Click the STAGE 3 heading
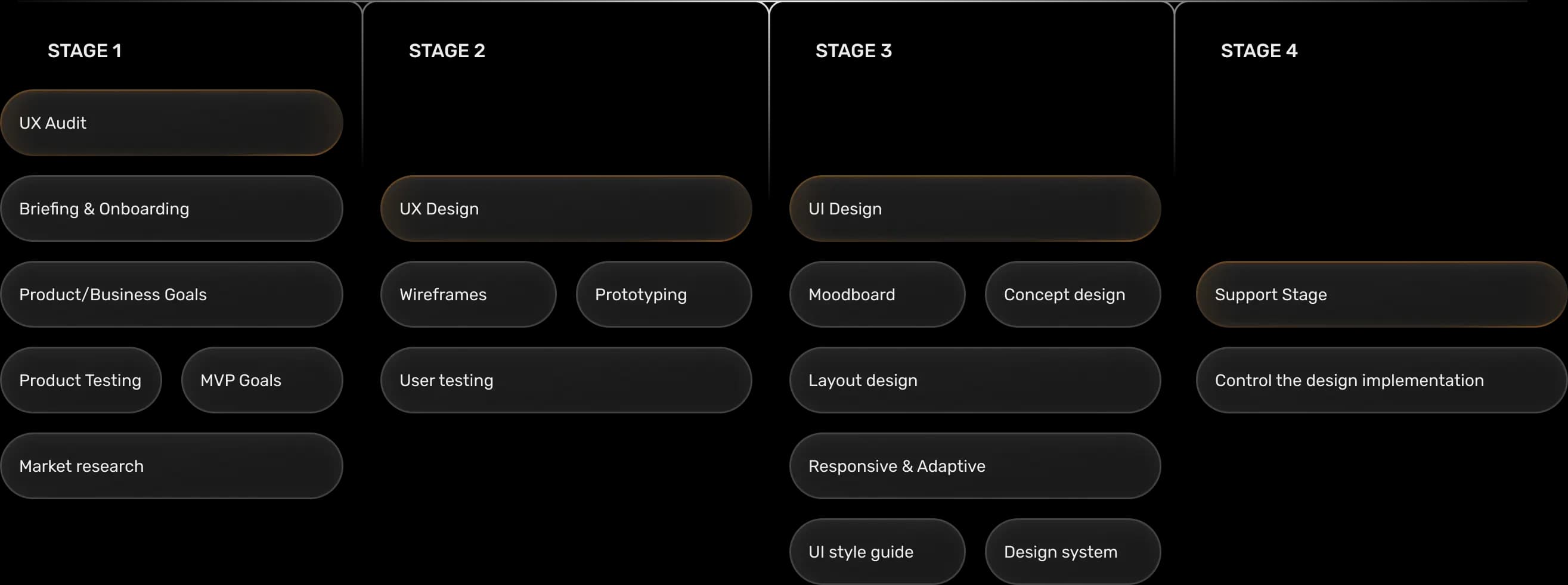The image size is (1568, 585). tap(853, 51)
